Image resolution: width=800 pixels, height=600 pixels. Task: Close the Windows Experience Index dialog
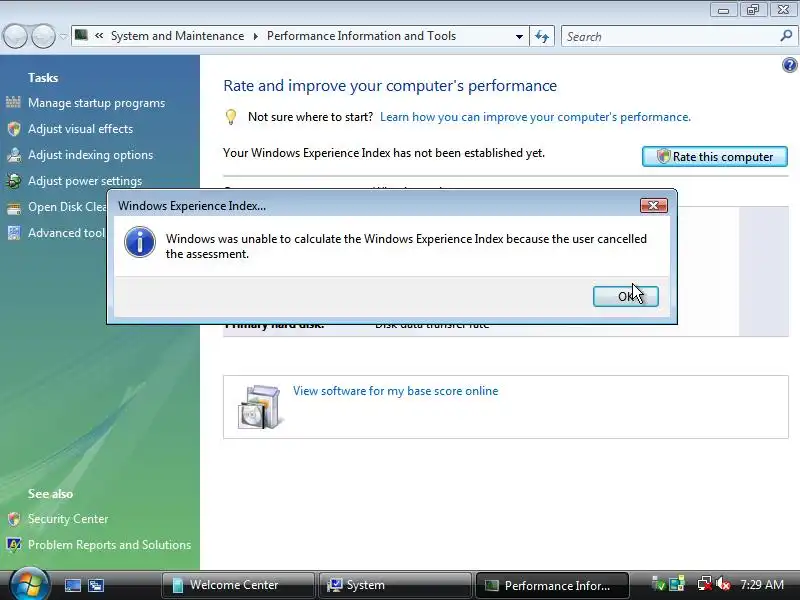pyautogui.click(x=654, y=206)
